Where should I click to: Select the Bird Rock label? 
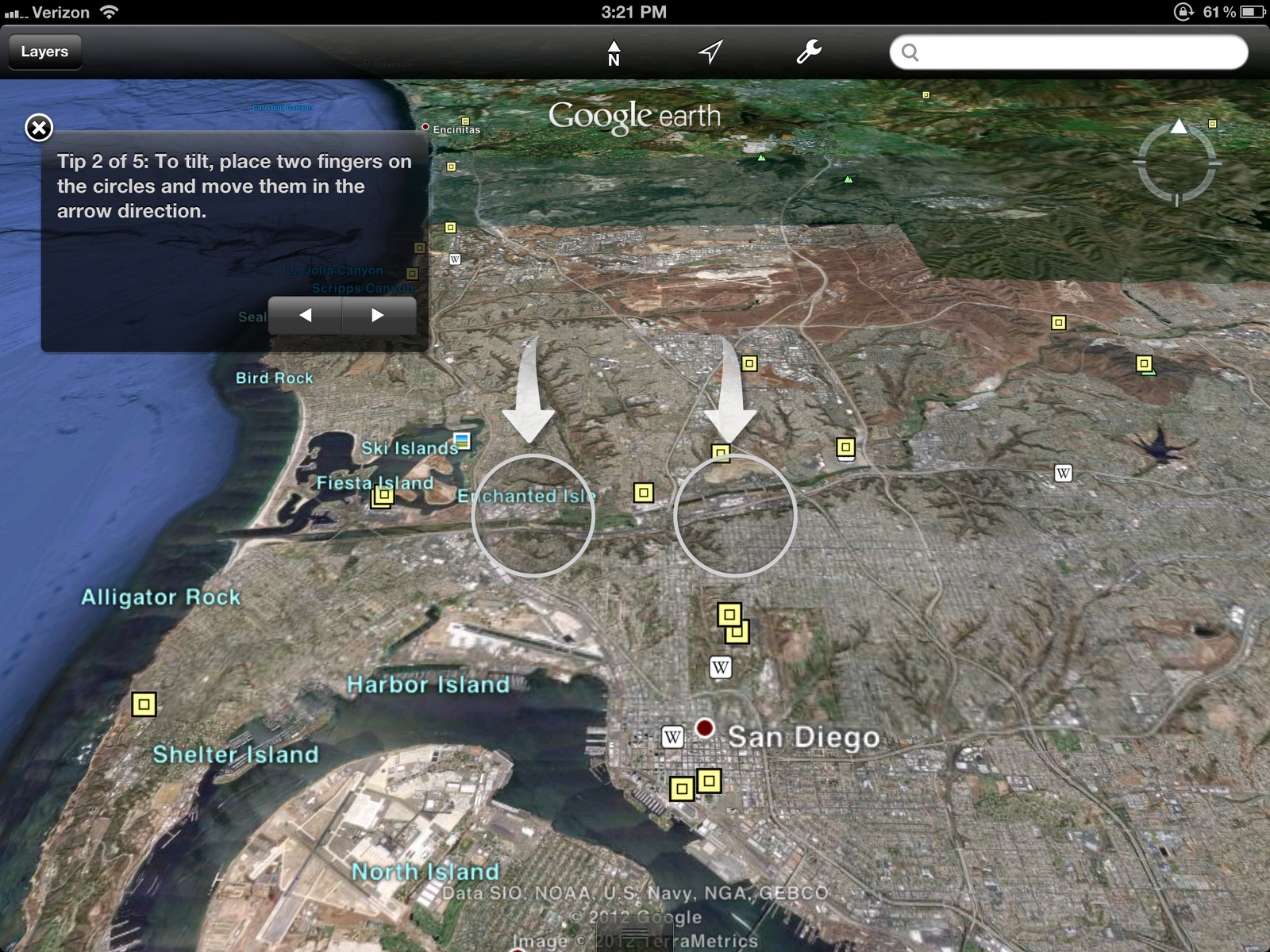pyautogui.click(x=275, y=378)
